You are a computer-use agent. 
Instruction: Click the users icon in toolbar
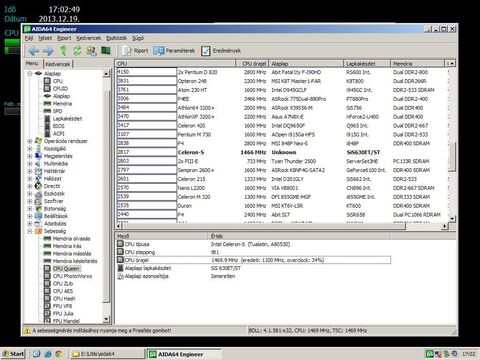coord(92,51)
